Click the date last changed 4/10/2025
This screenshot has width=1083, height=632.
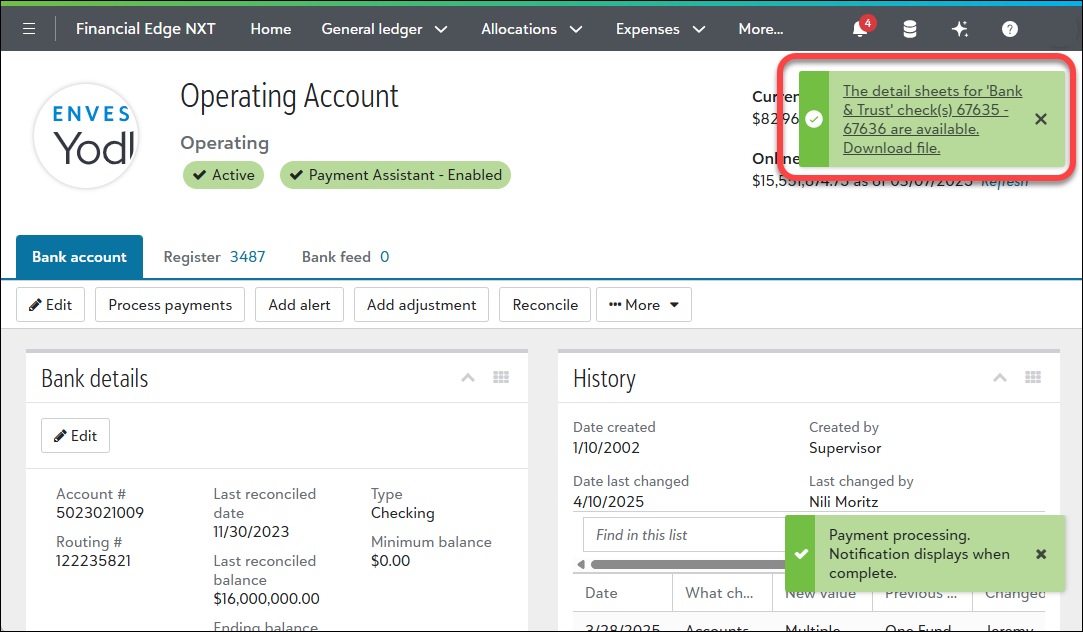pos(608,501)
